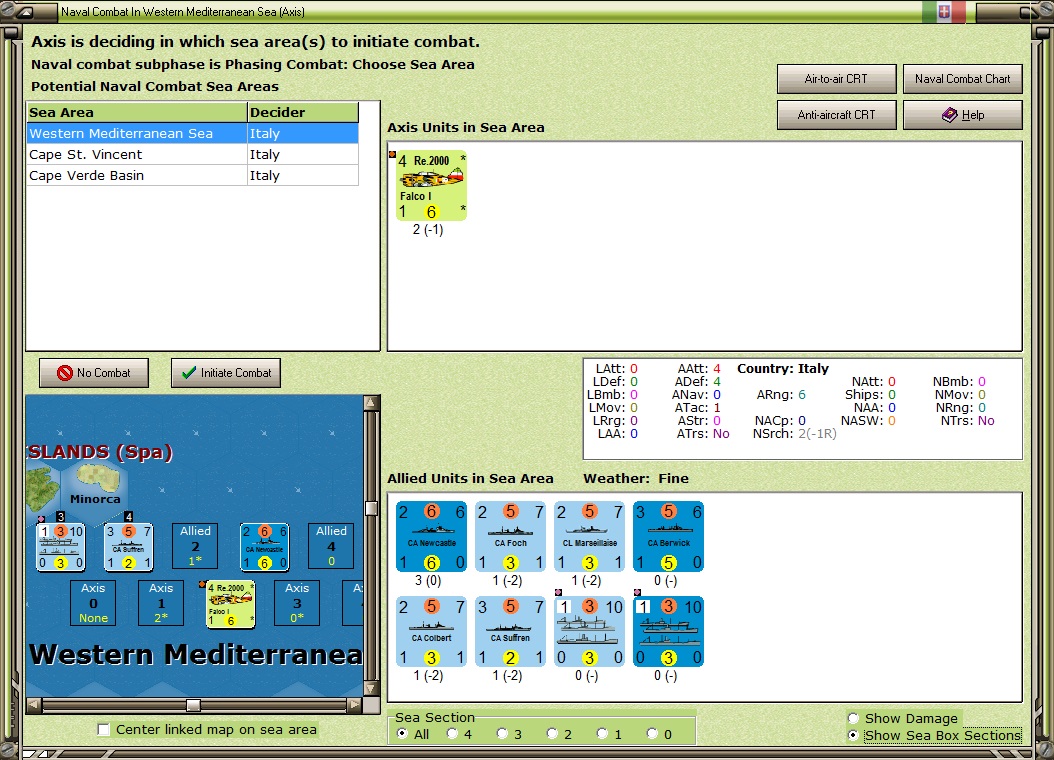
Task: Click the map vertical scrollbar thumb
Action: click(x=371, y=508)
